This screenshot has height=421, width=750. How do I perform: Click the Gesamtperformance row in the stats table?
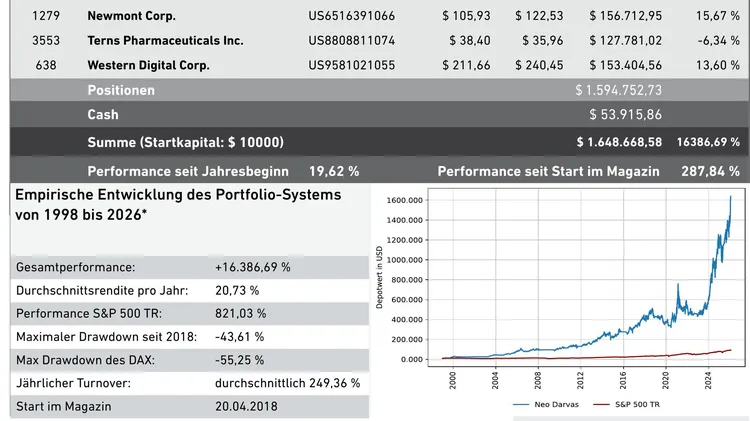point(76,268)
